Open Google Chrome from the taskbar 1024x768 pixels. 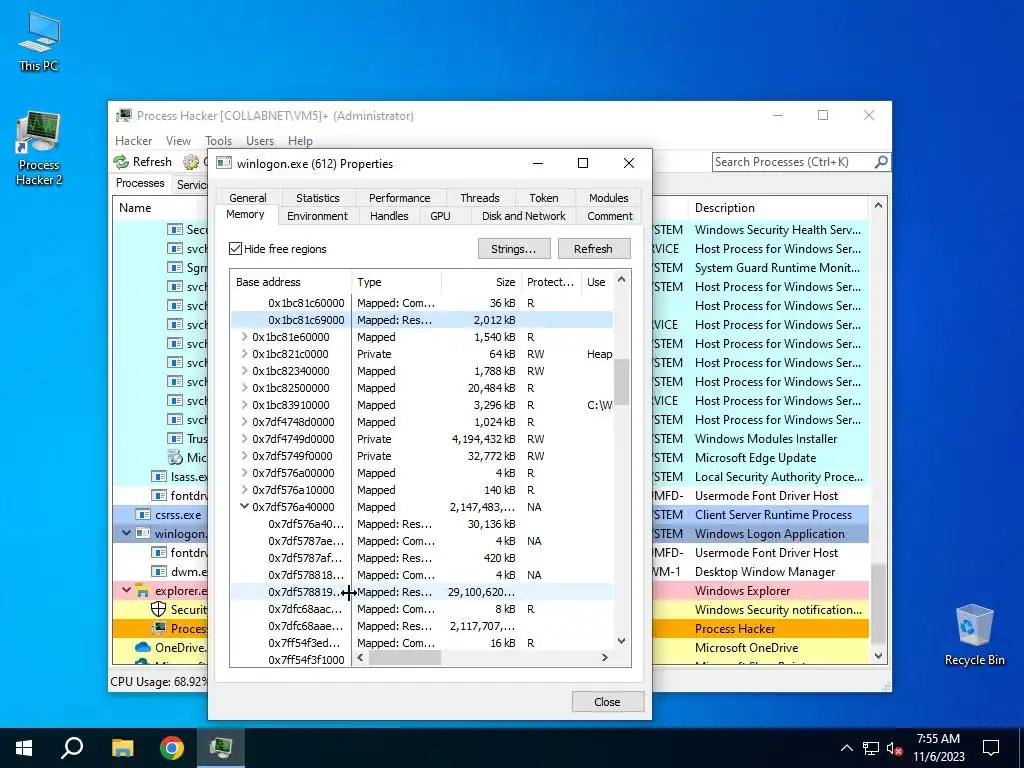pyautogui.click(x=172, y=748)
